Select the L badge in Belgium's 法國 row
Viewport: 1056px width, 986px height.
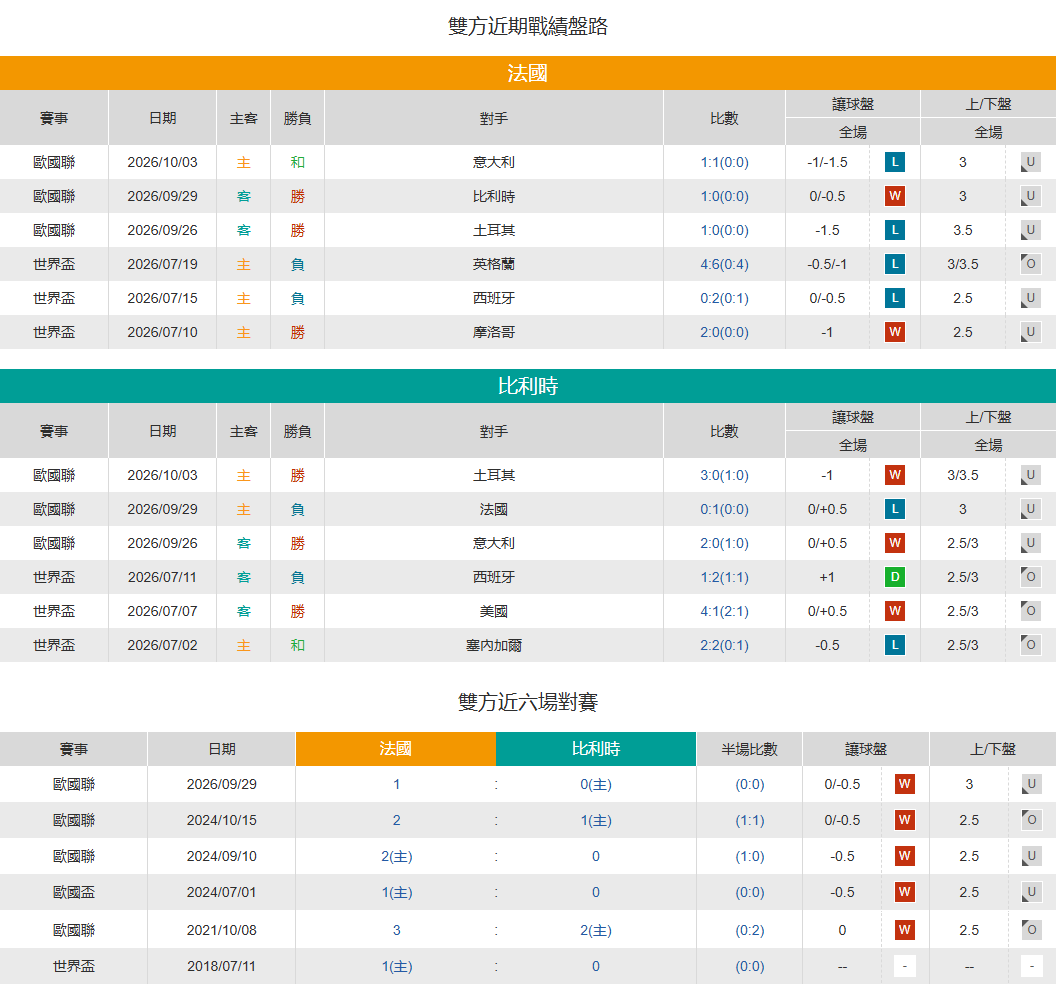894,509
